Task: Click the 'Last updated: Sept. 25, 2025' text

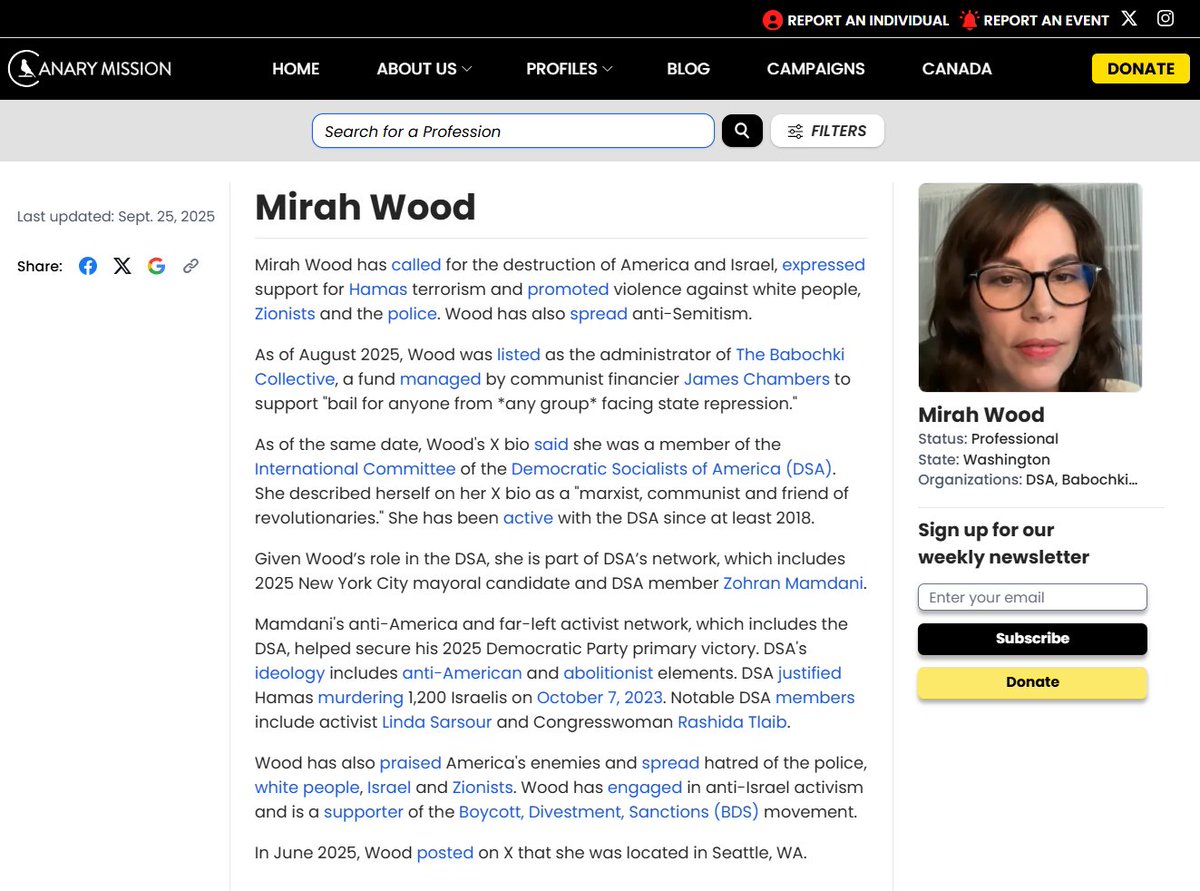Action: tap(116, 216)
